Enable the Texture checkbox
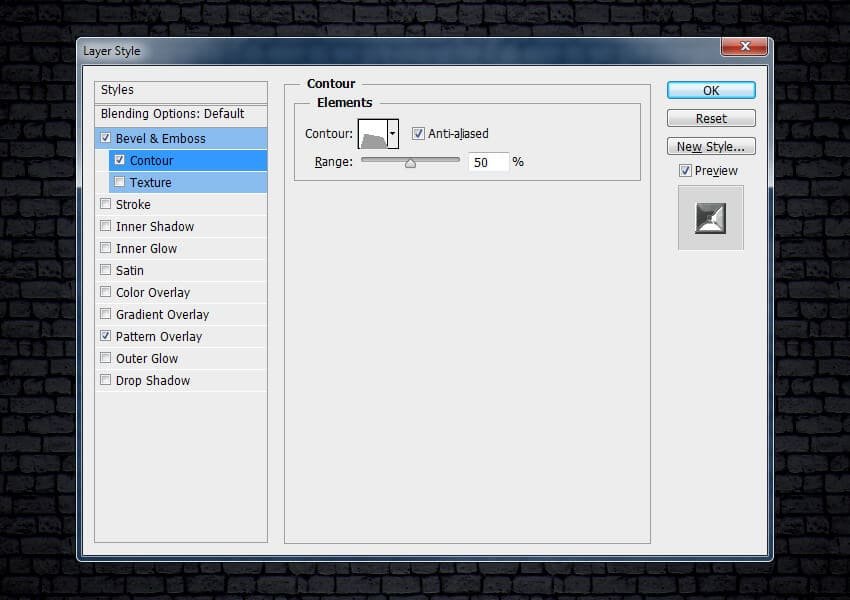The height and width of the screenshot is (600, 850). pos(120,182)
